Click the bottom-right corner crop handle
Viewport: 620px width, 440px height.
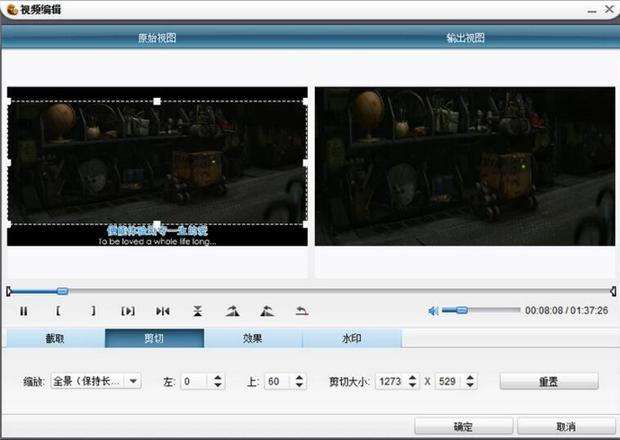tap(306, 224)
